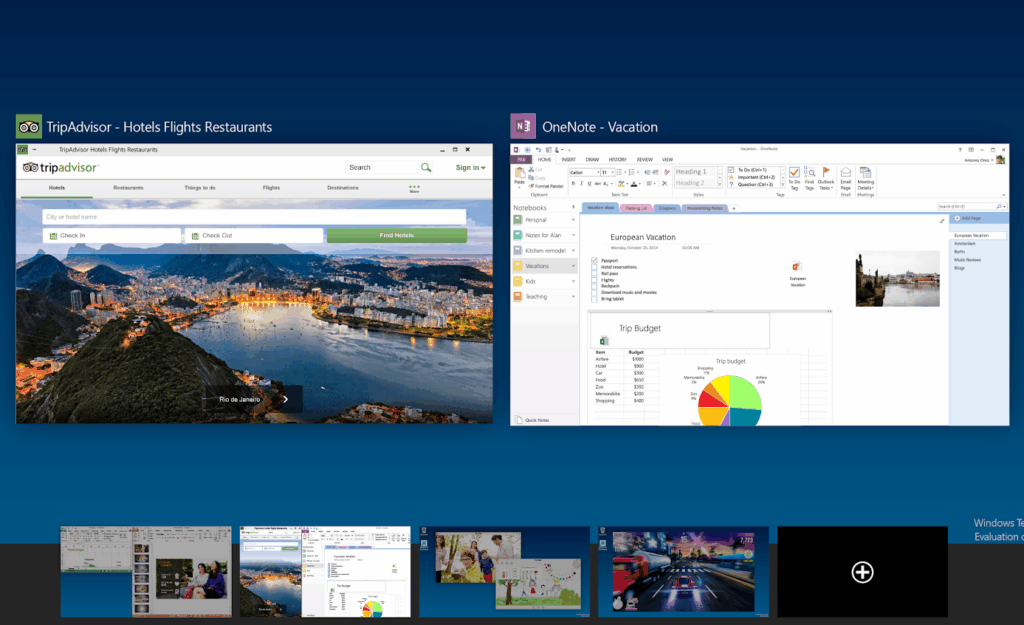Click the Find Hotels button
Screen dimensions: 1024x625
point(397,235)
